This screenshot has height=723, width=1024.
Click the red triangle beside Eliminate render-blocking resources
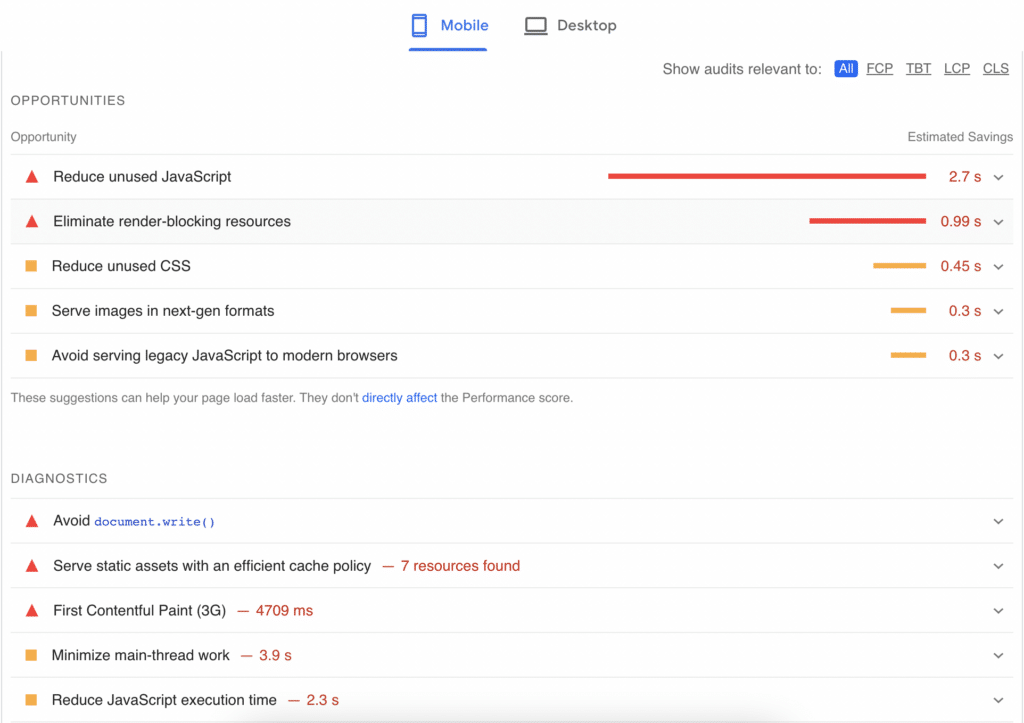pos(31,221)
